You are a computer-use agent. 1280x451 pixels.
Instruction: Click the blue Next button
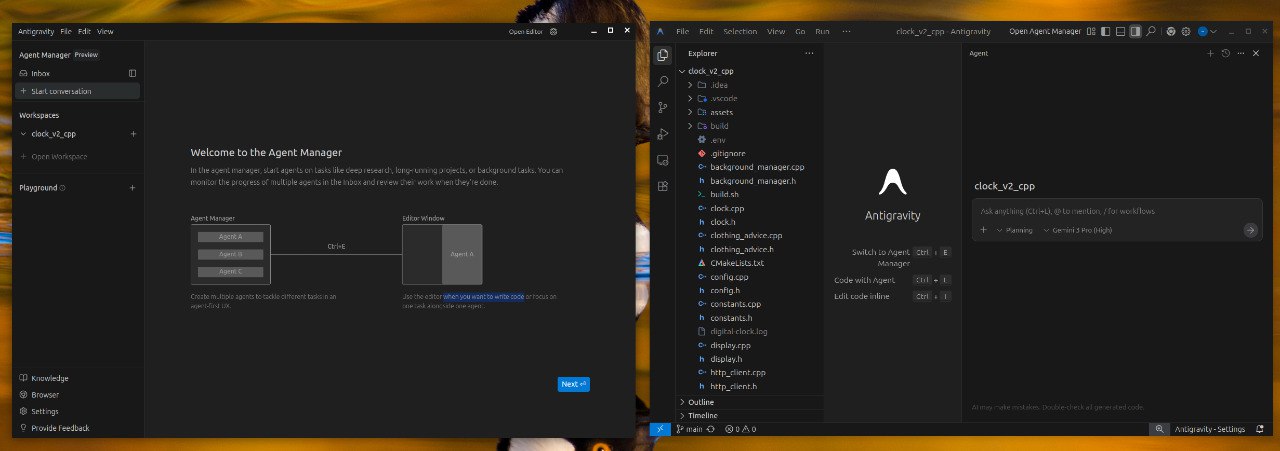[x=573, y=384]
